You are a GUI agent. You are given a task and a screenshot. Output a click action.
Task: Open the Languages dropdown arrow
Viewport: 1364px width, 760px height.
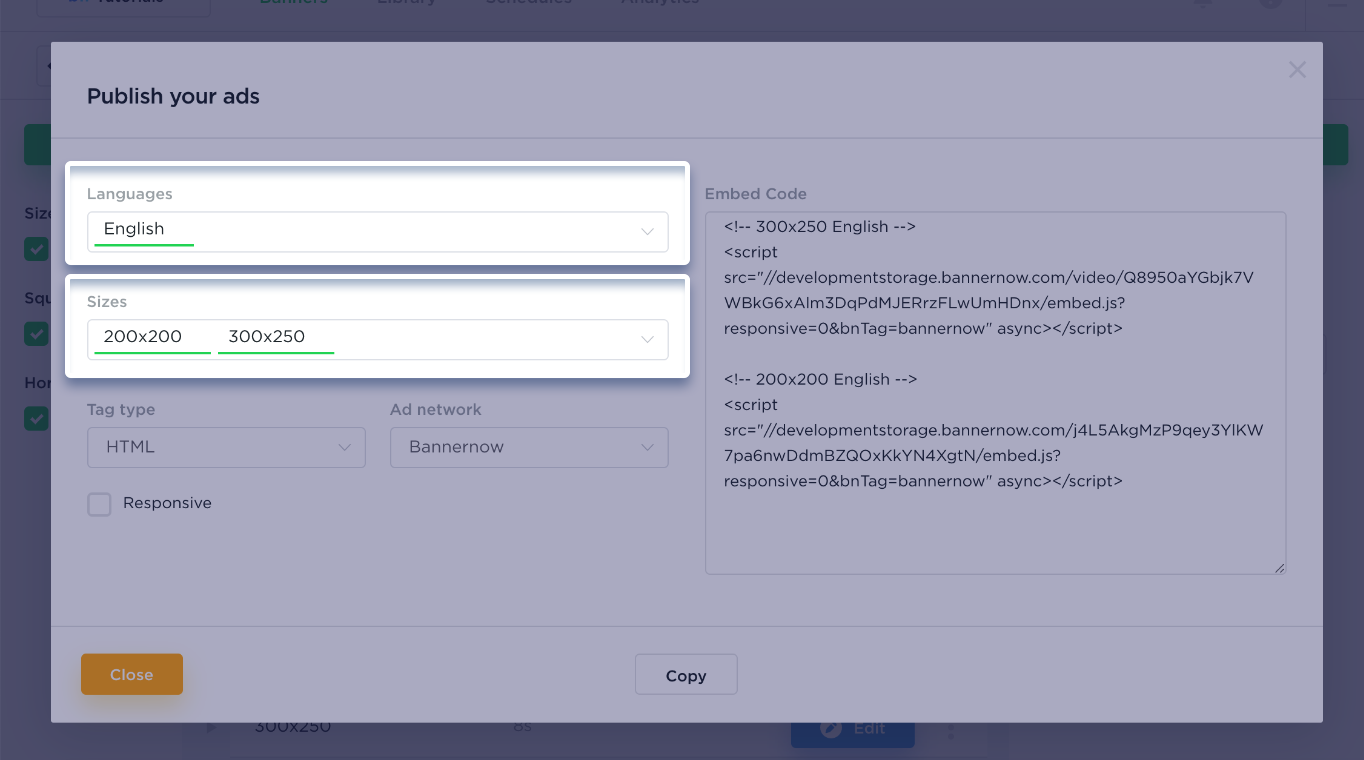(x=647, y=232)
